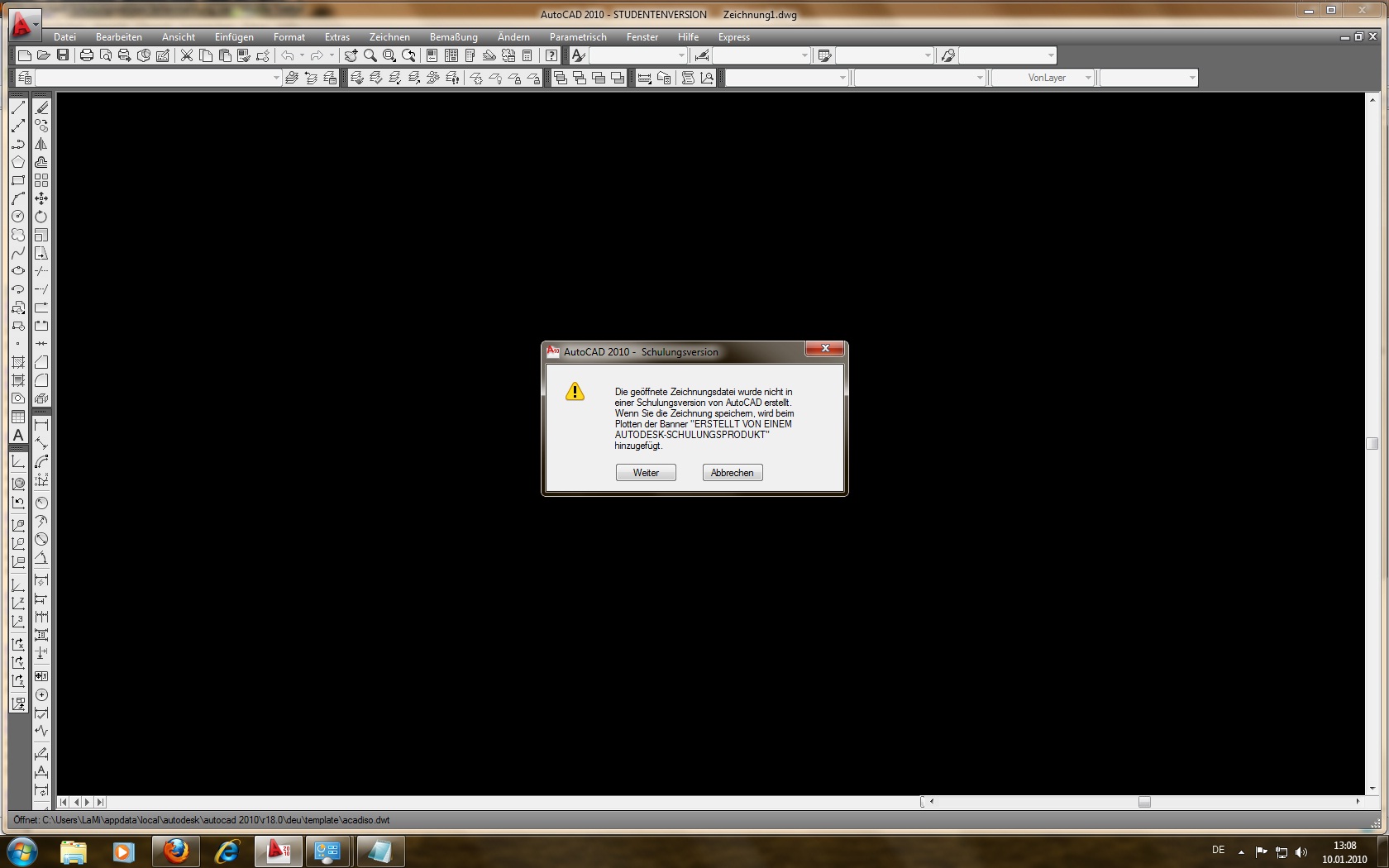Select the Ellipse drawing tool

tap(18, 271)
